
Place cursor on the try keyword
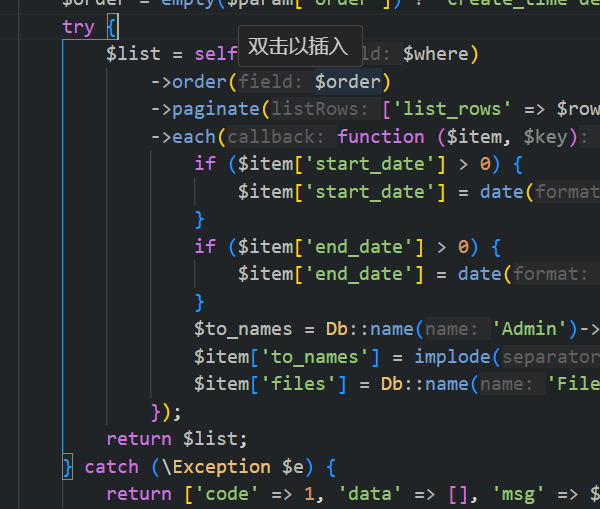tap(78, 27)
